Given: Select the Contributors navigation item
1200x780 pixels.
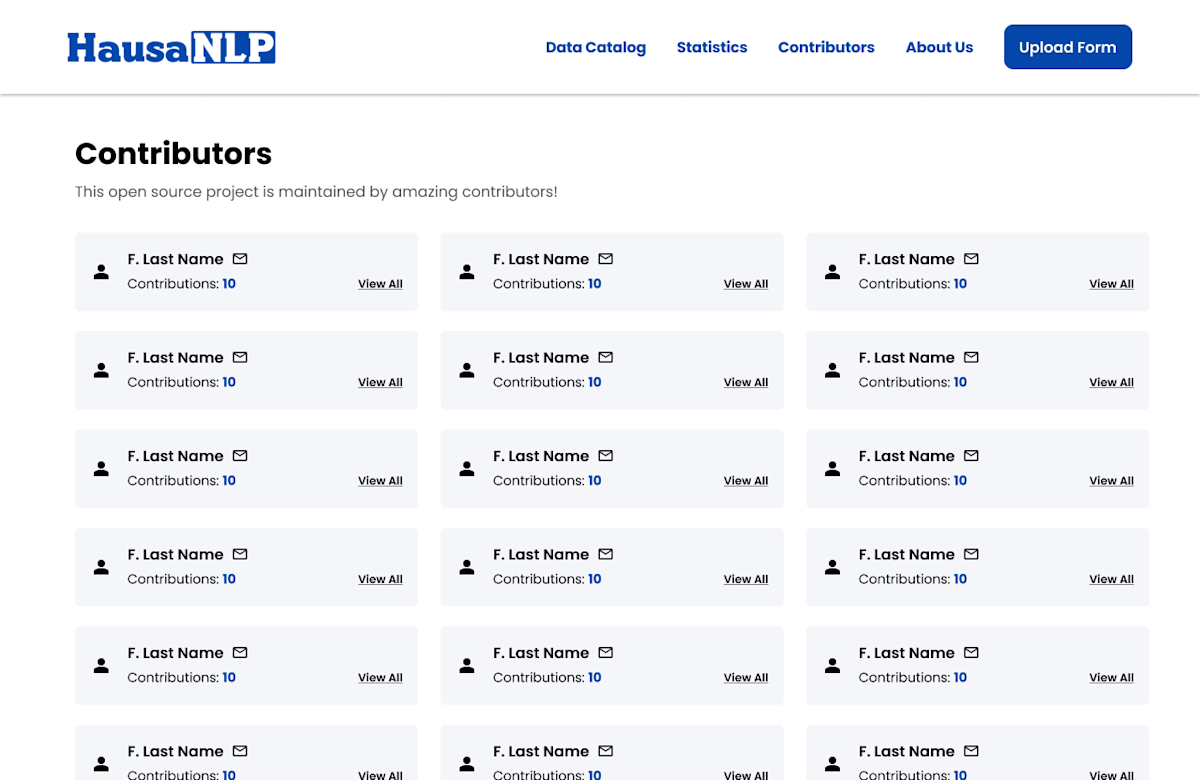Looking at the screenshot, I should 826,47.
